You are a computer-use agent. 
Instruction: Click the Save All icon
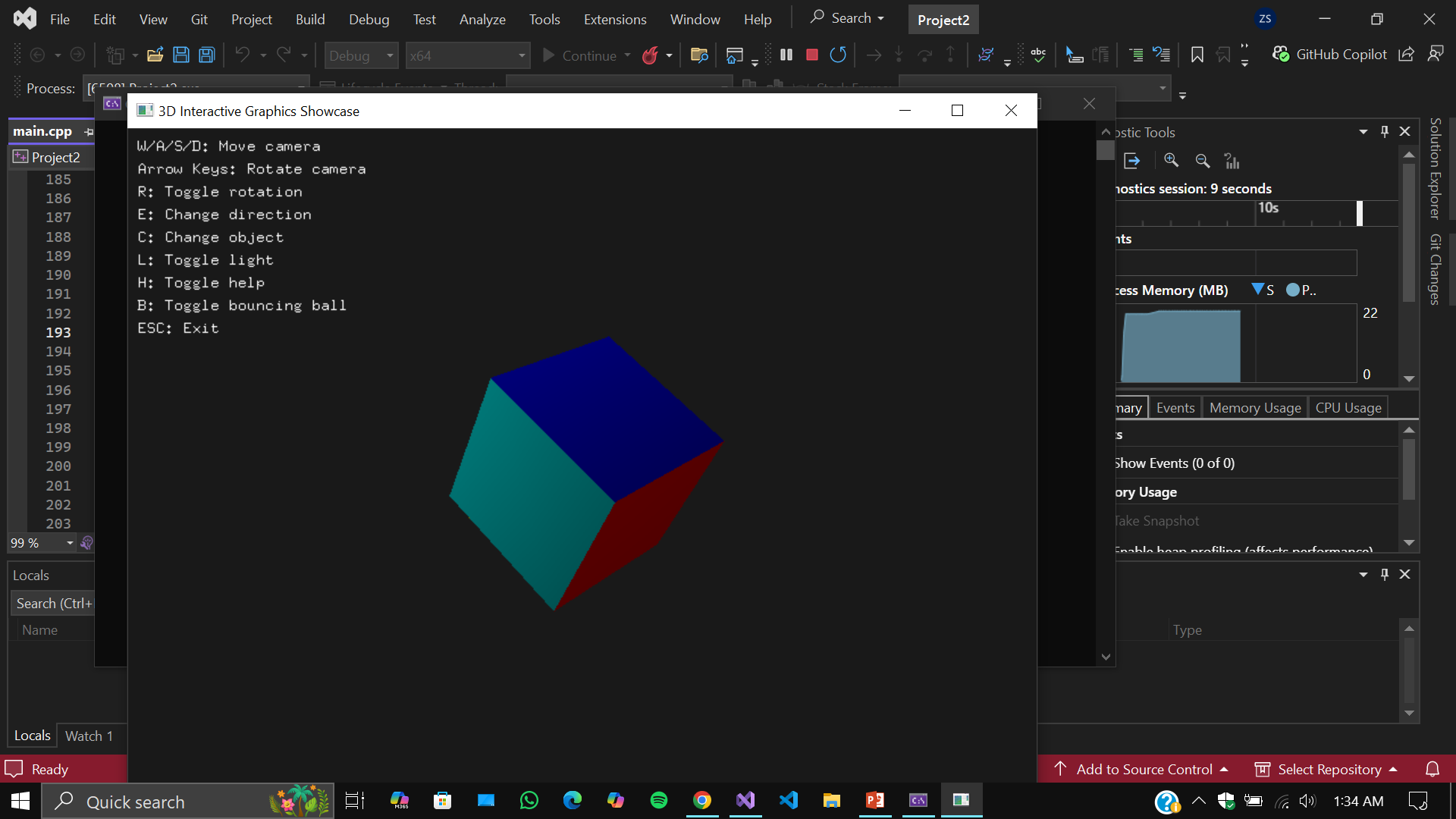(x=206, y=55)
